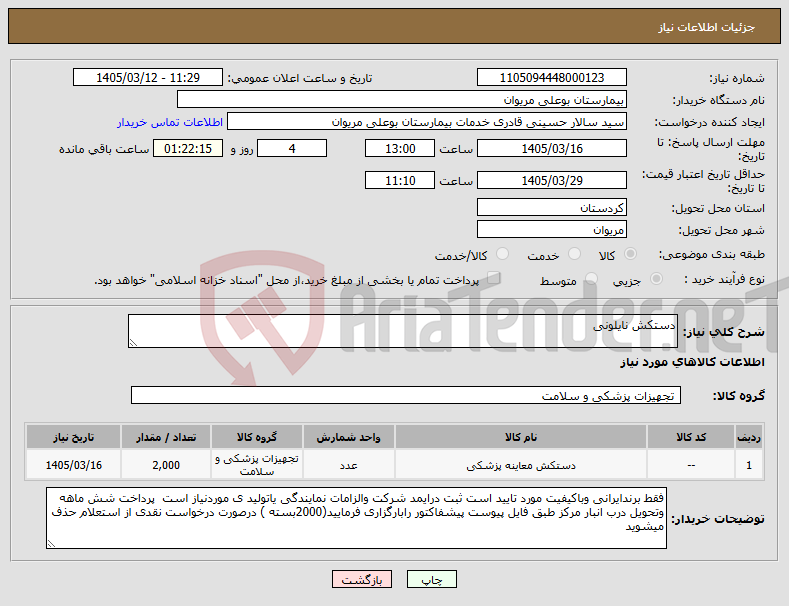Image resolution: width=789 pixels, height=606 pixels.
Task: Click the نام کالا column header
Action: (x=521, y=437)
